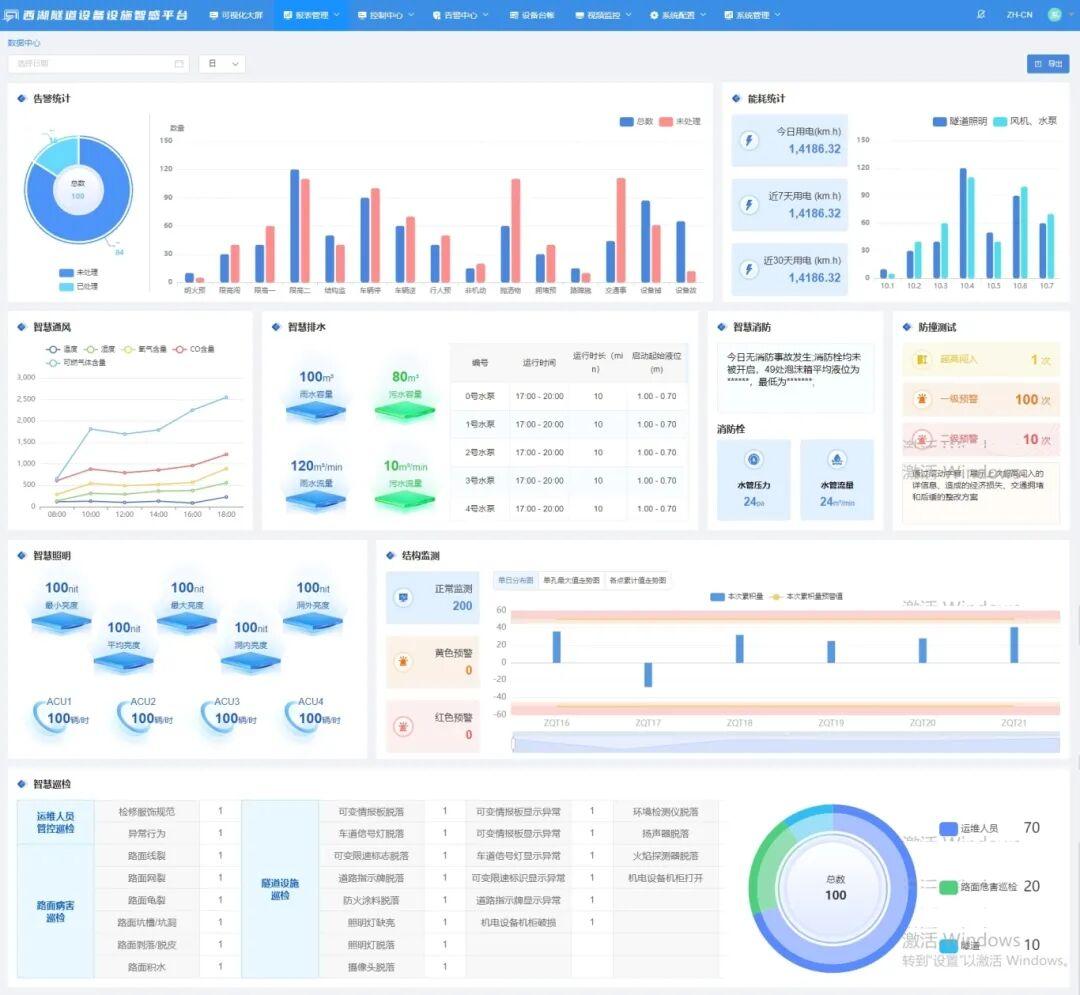Click the notification bell icon in header

[980, 15]
